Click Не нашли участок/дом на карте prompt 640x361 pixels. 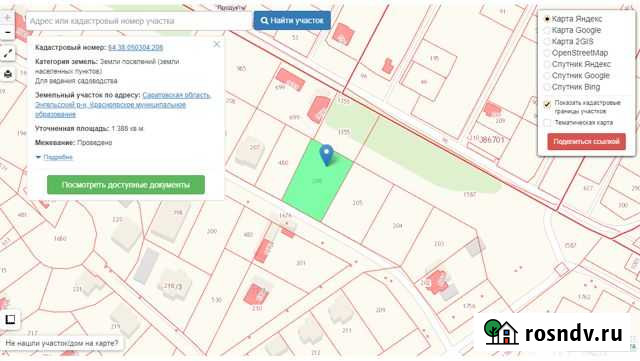pyautogui.click(x=62, y=343)
